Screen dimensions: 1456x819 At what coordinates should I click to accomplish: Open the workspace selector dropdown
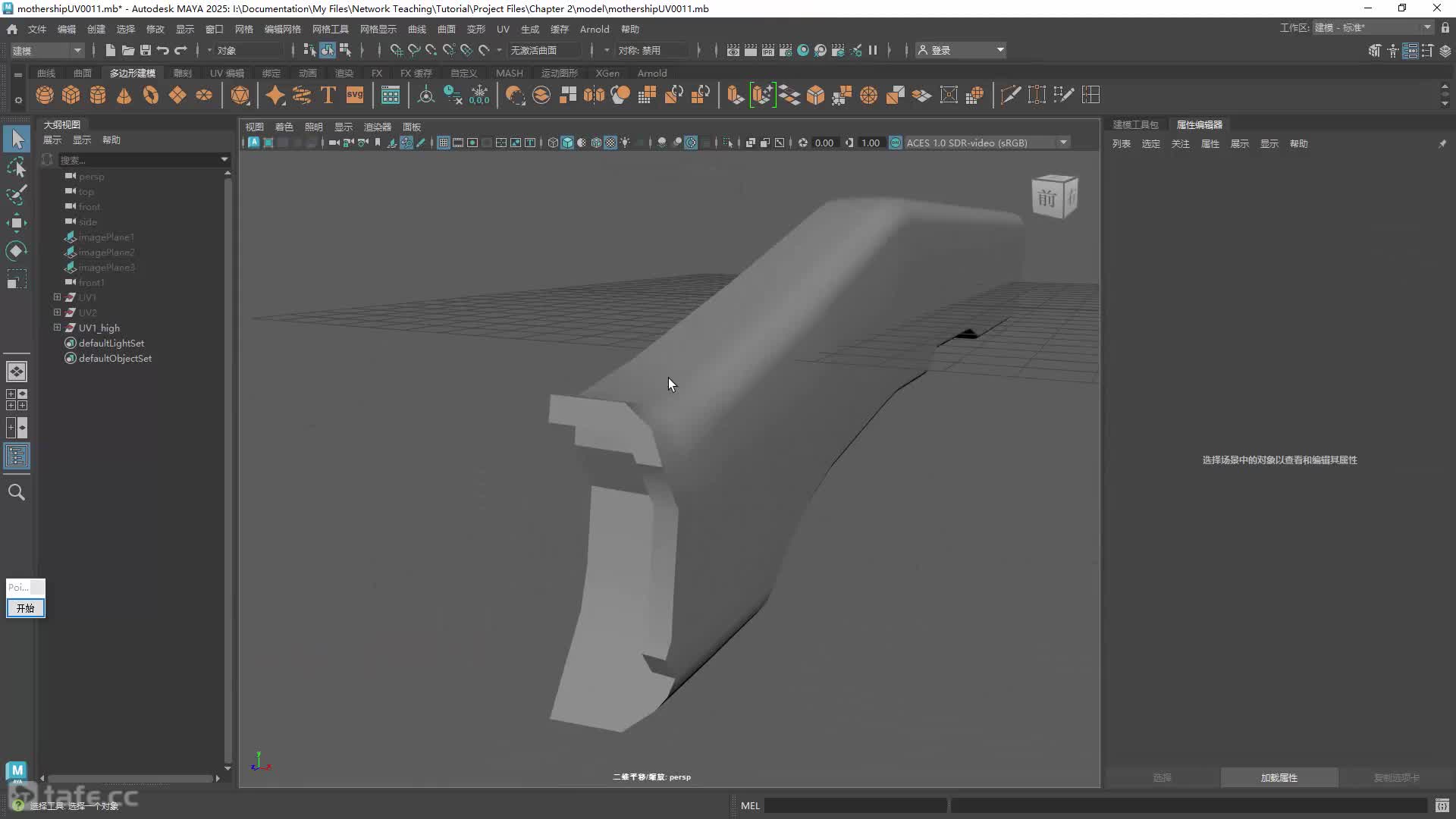[x=1373, y=27]
